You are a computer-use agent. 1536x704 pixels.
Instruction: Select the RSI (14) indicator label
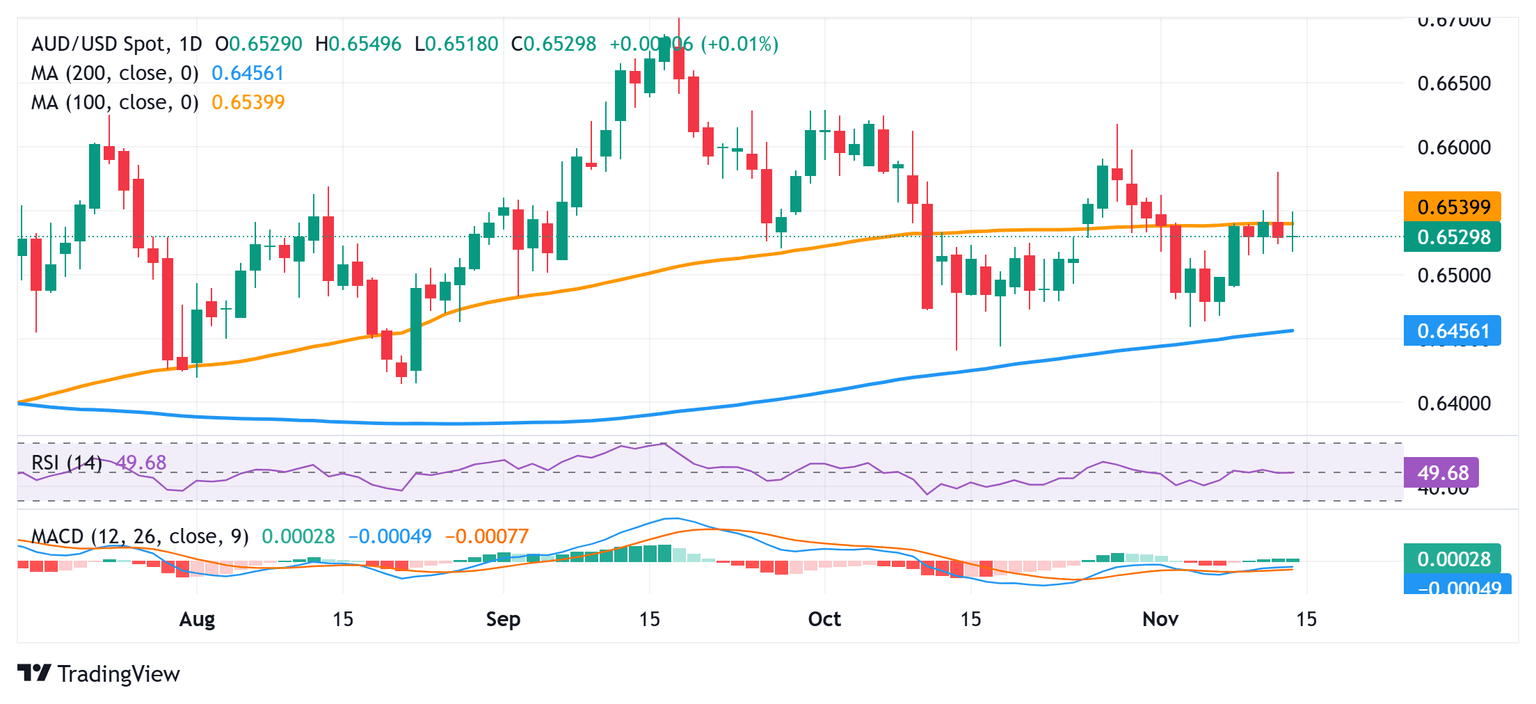tap(65, 462)
